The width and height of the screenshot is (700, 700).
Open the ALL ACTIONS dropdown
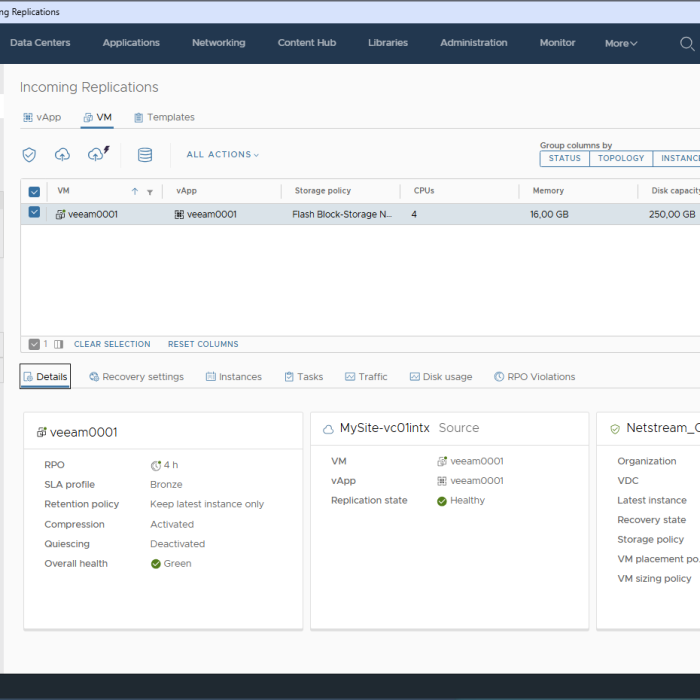click(222, 154)
